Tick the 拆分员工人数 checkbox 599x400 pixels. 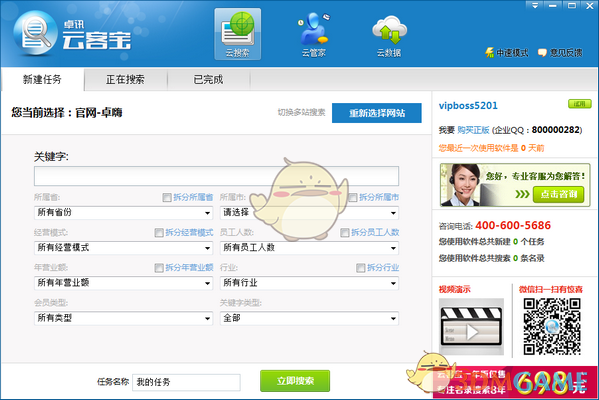point(345,233)
